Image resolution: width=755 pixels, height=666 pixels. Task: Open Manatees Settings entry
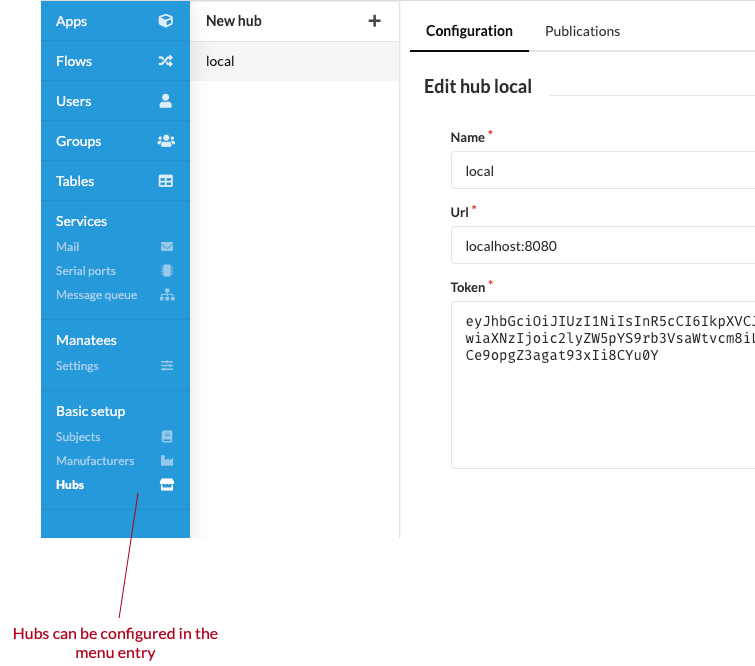click(x=116, y=366)
